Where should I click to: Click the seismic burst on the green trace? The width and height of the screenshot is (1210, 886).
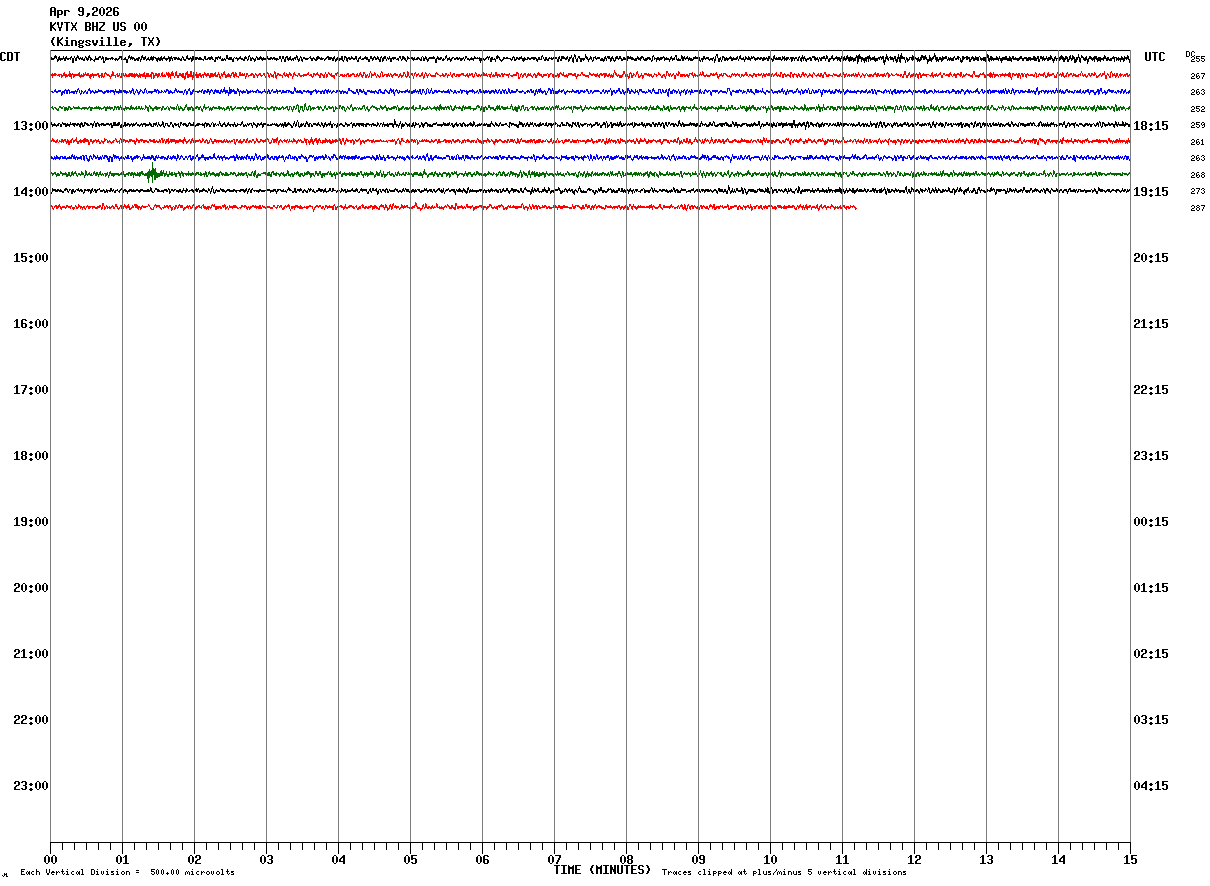[x=152, y=174]
